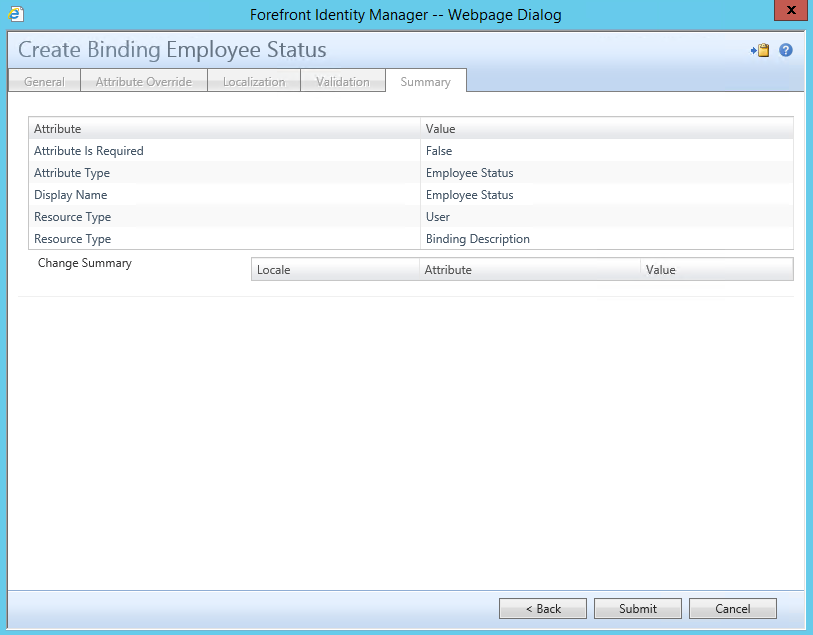Submit the binding with Submit button
The image size is (813, 635).
point(638,609)
